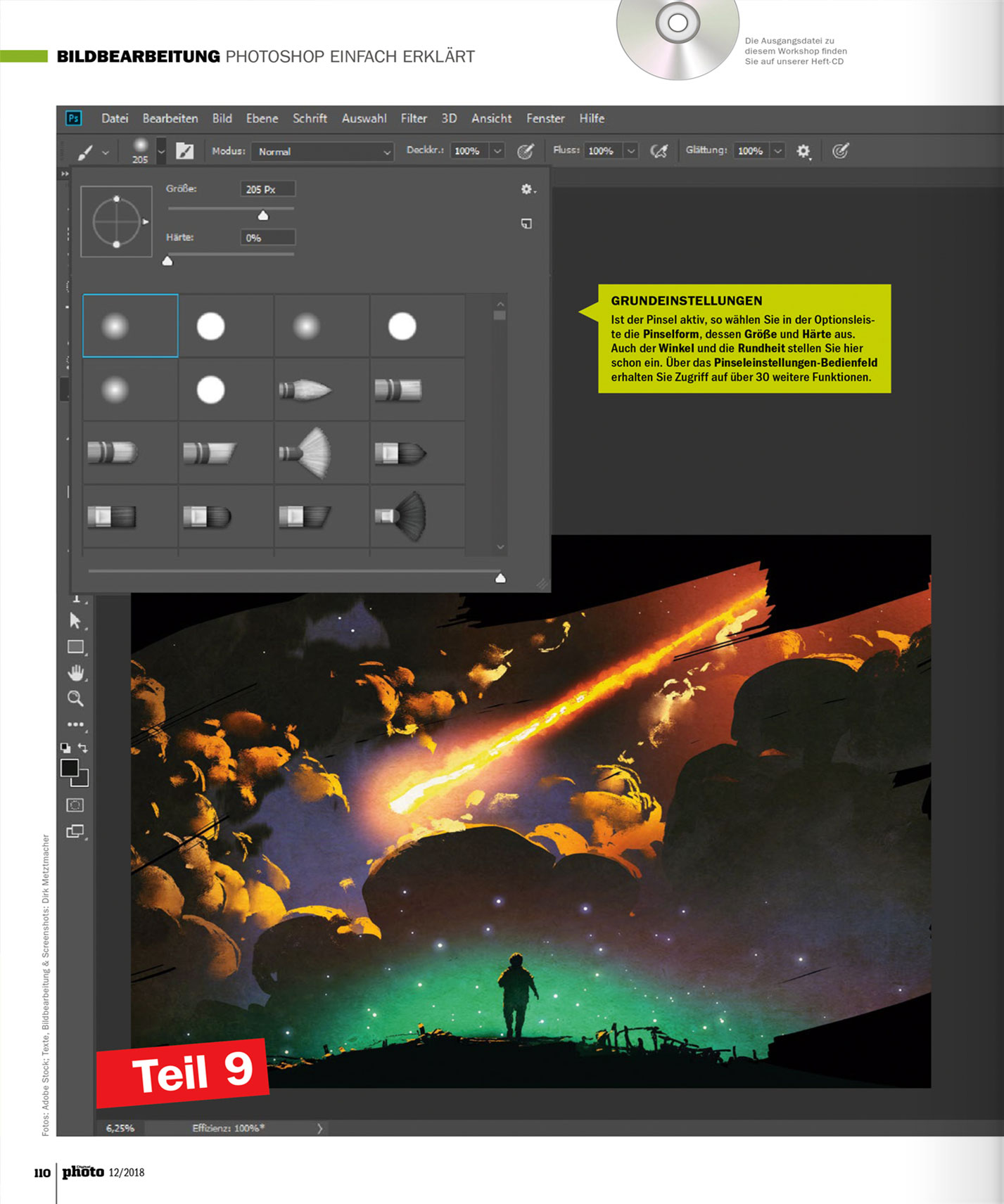
Task: Select the Hand tool
Action: coord(75,673)
